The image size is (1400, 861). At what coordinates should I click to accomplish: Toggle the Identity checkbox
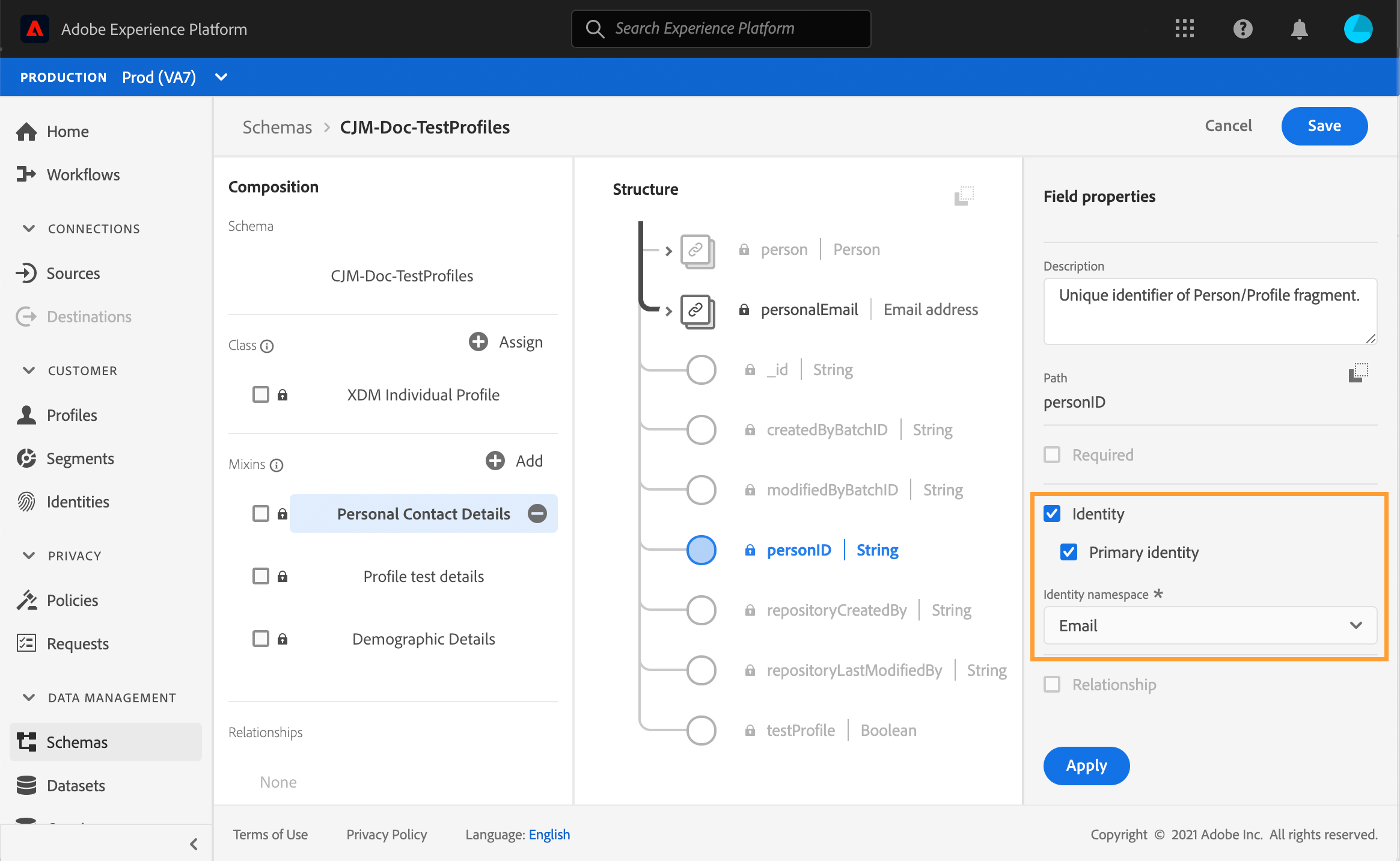pos(1052,513)
